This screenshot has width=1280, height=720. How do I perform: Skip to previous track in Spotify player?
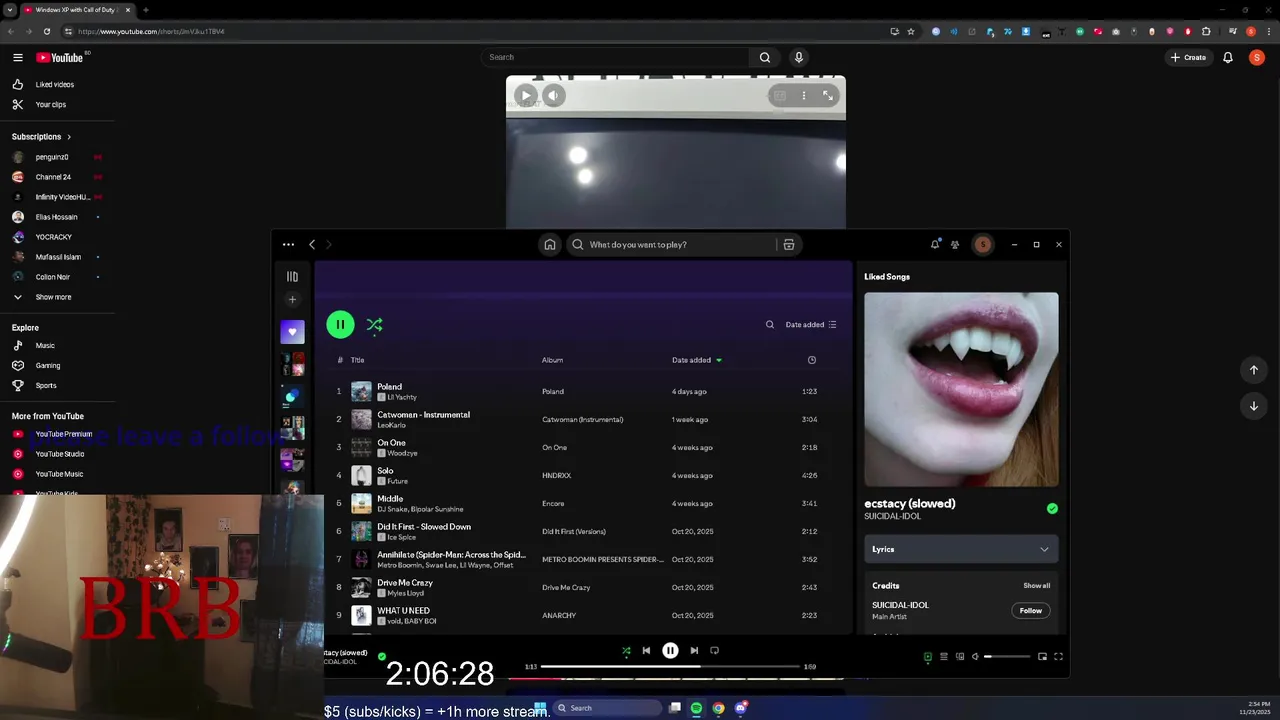[x=646, y=650]
